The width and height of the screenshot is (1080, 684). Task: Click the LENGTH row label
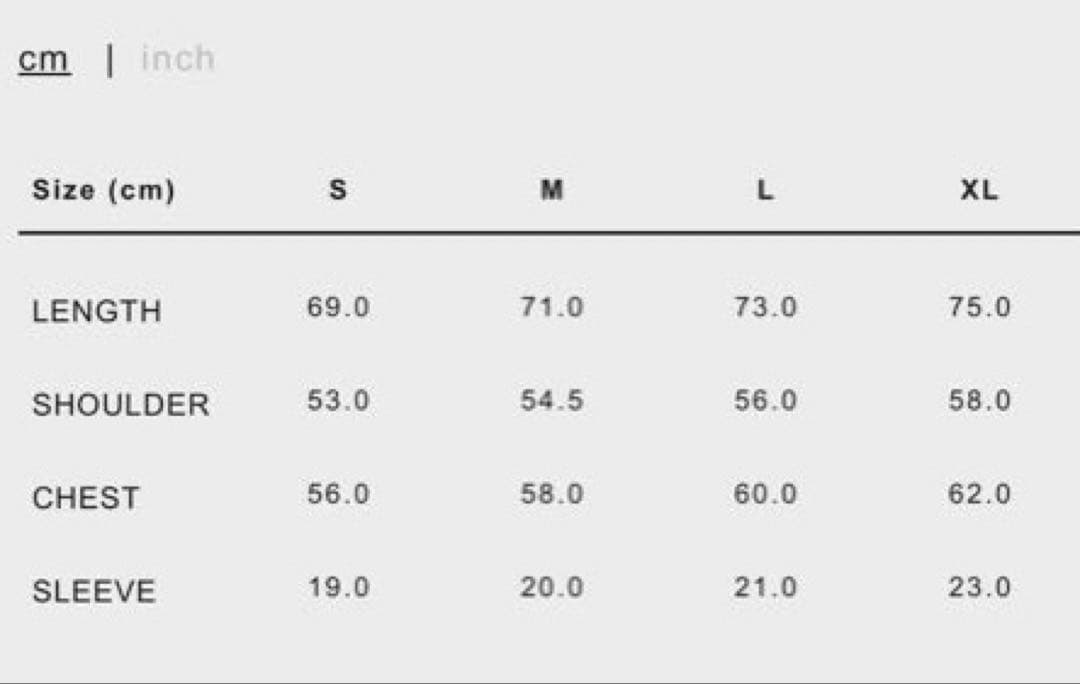coord(96,311)
